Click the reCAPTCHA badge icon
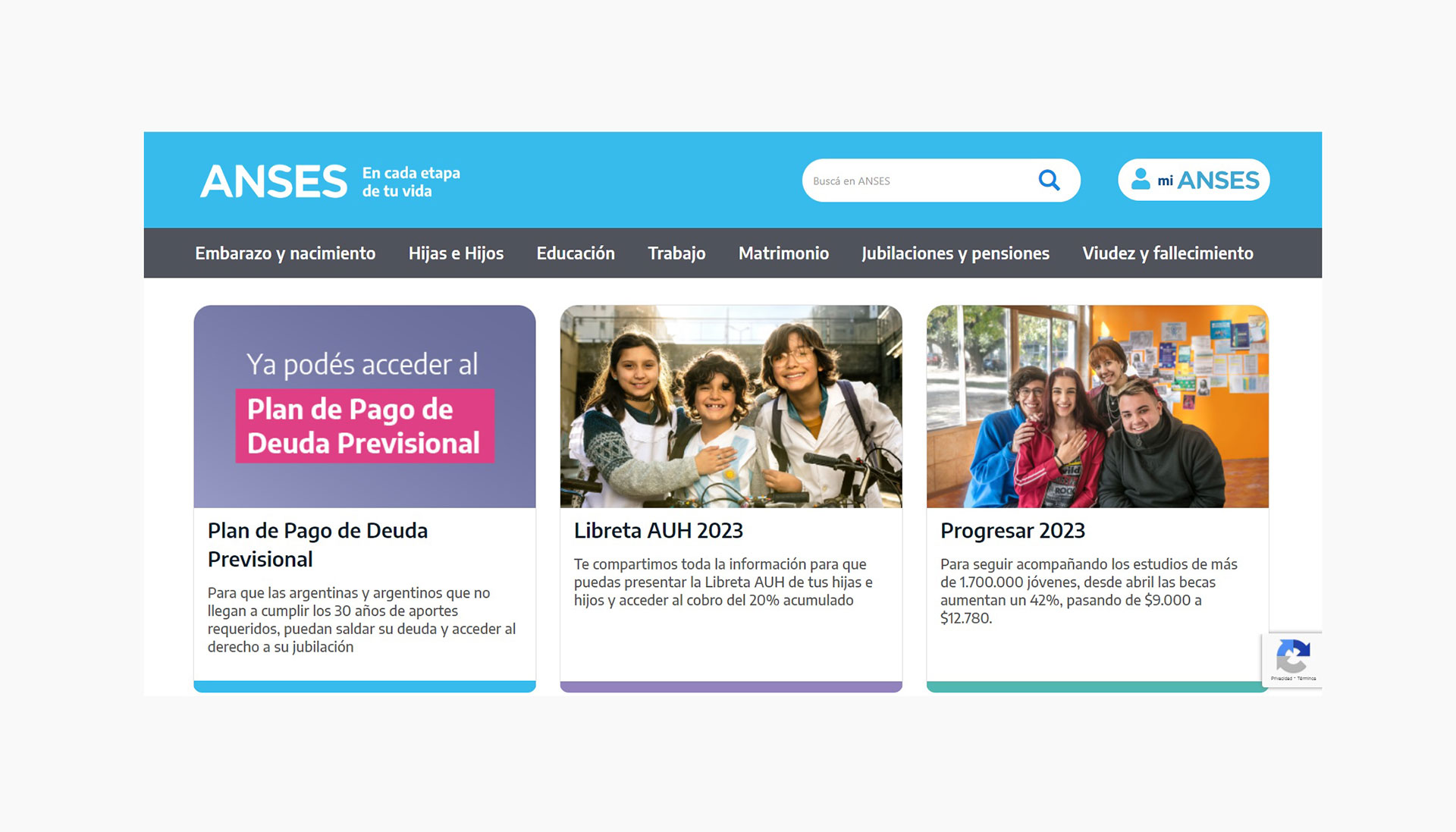This screenshot has height=832, width=1456. tap(1293, 657)
